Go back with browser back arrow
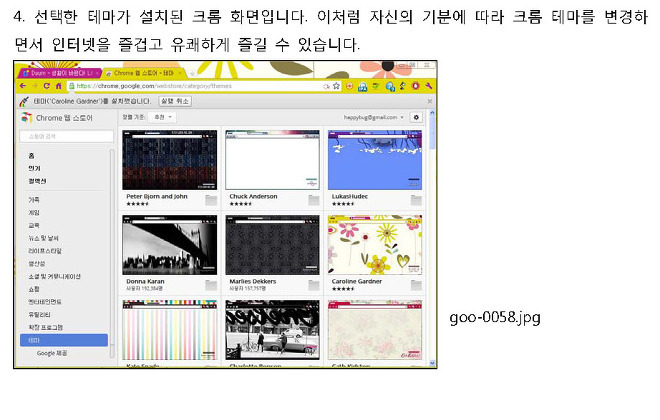The width and height of the screenshot is (660, 420). point(22,86)
